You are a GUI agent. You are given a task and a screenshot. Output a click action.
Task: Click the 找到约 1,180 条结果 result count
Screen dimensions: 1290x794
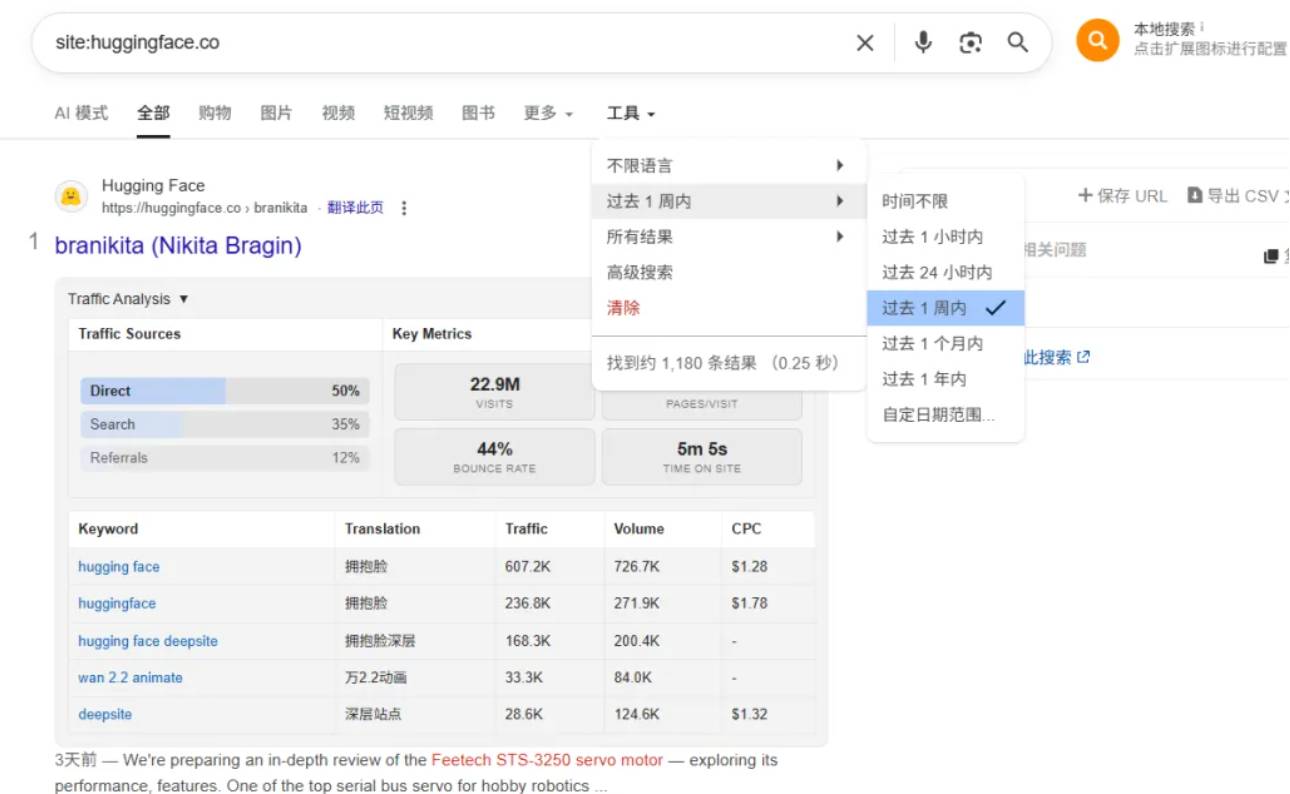(x=682, y=363)
